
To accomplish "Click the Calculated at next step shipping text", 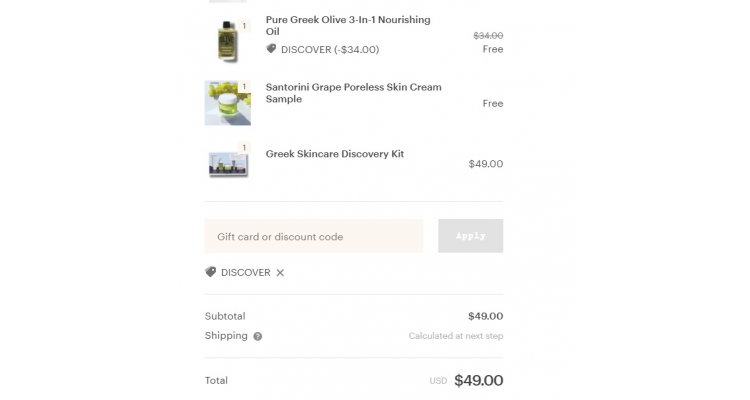I will coord(456,336).
